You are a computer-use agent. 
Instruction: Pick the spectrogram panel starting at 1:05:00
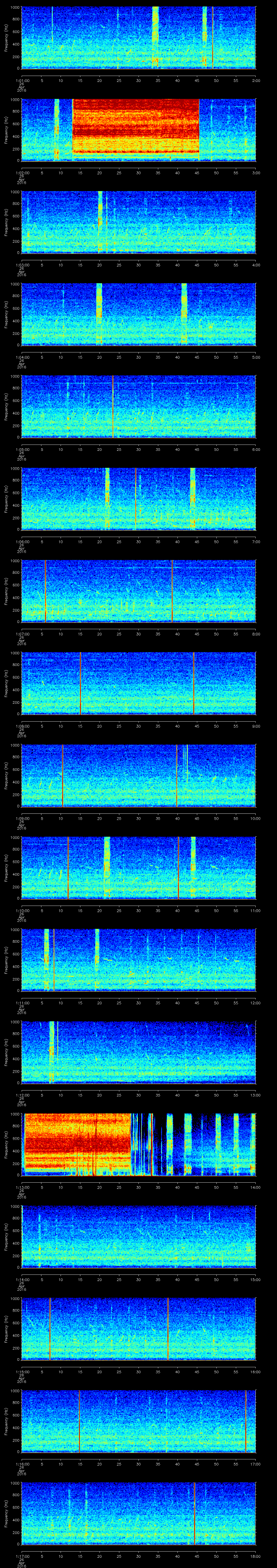139,407
